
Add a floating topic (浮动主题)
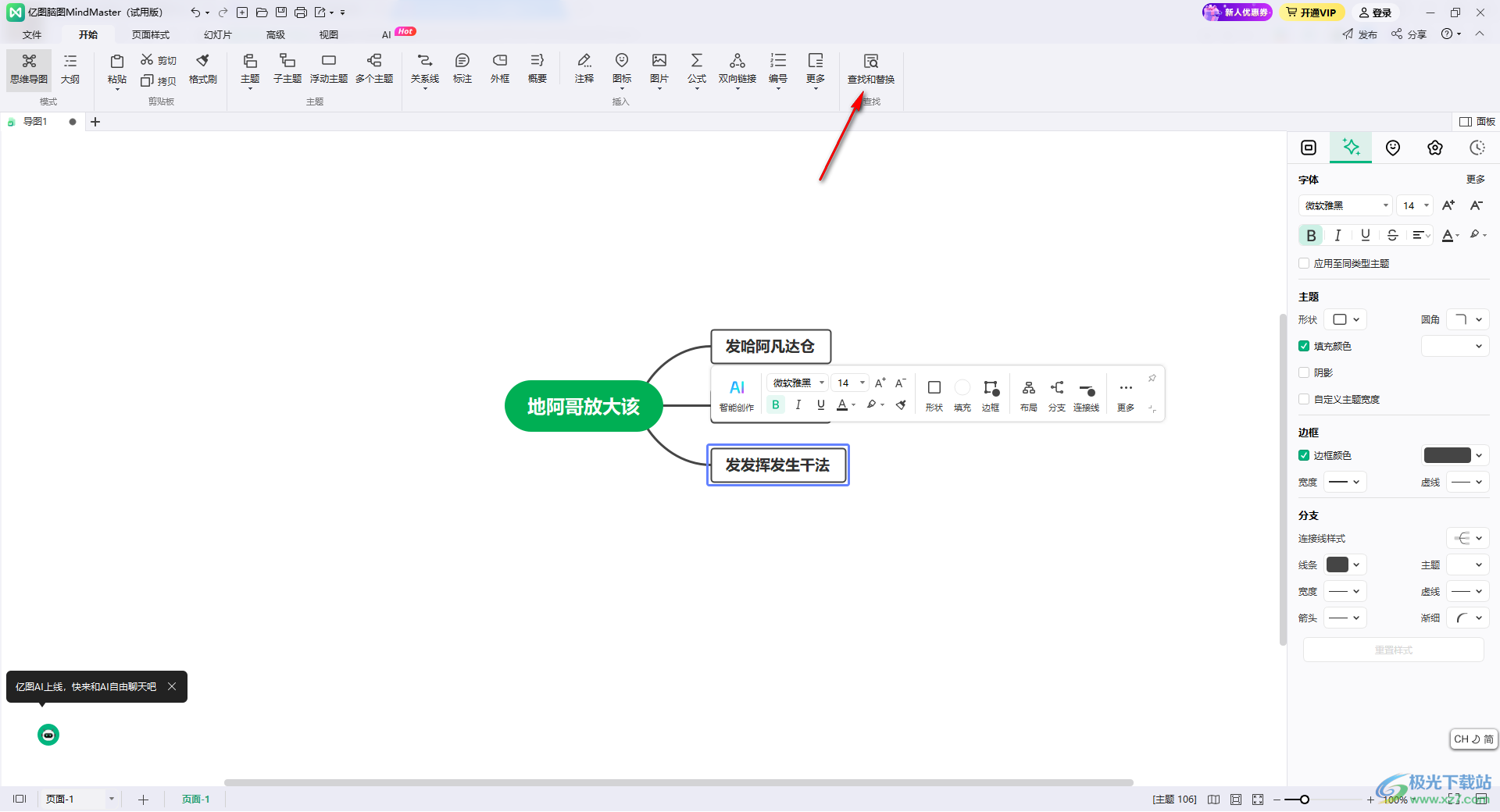point(329,69)
